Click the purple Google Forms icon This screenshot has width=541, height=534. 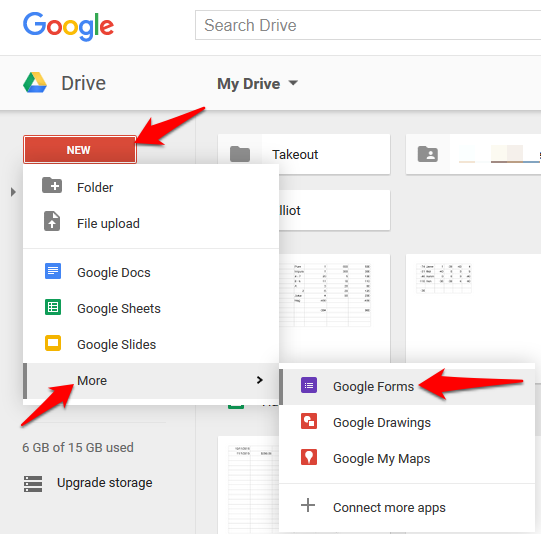(x=309, y=385)
